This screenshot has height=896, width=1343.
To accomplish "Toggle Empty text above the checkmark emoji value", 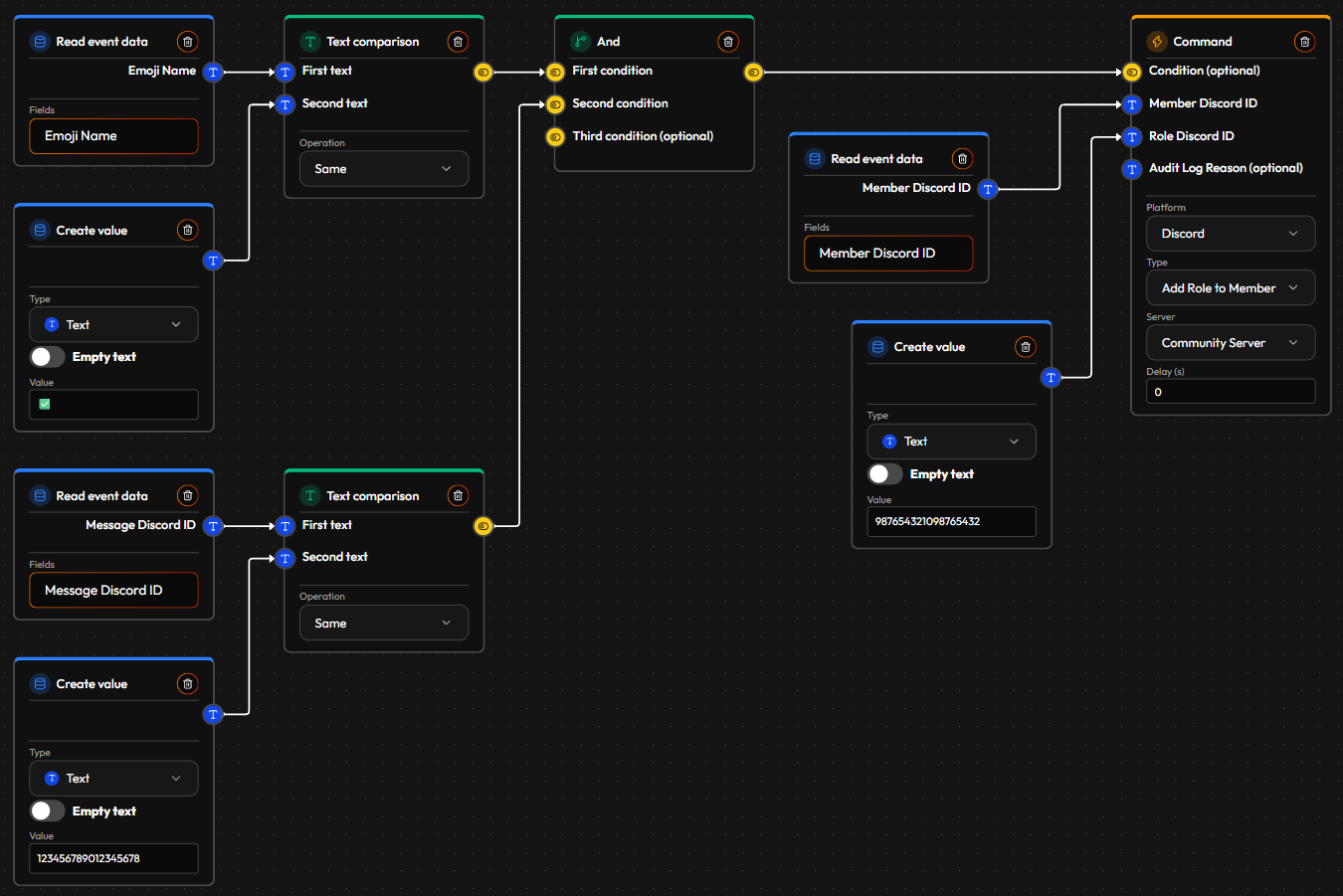I will tap(47, 357).
